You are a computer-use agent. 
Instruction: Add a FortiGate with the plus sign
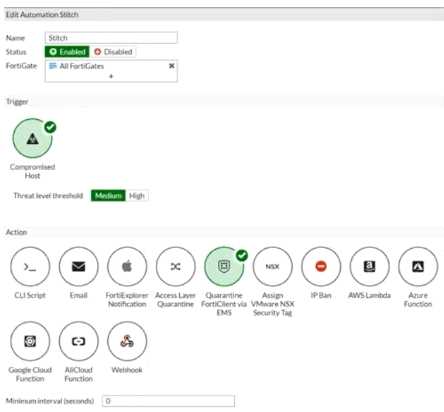tap(111, 76)
